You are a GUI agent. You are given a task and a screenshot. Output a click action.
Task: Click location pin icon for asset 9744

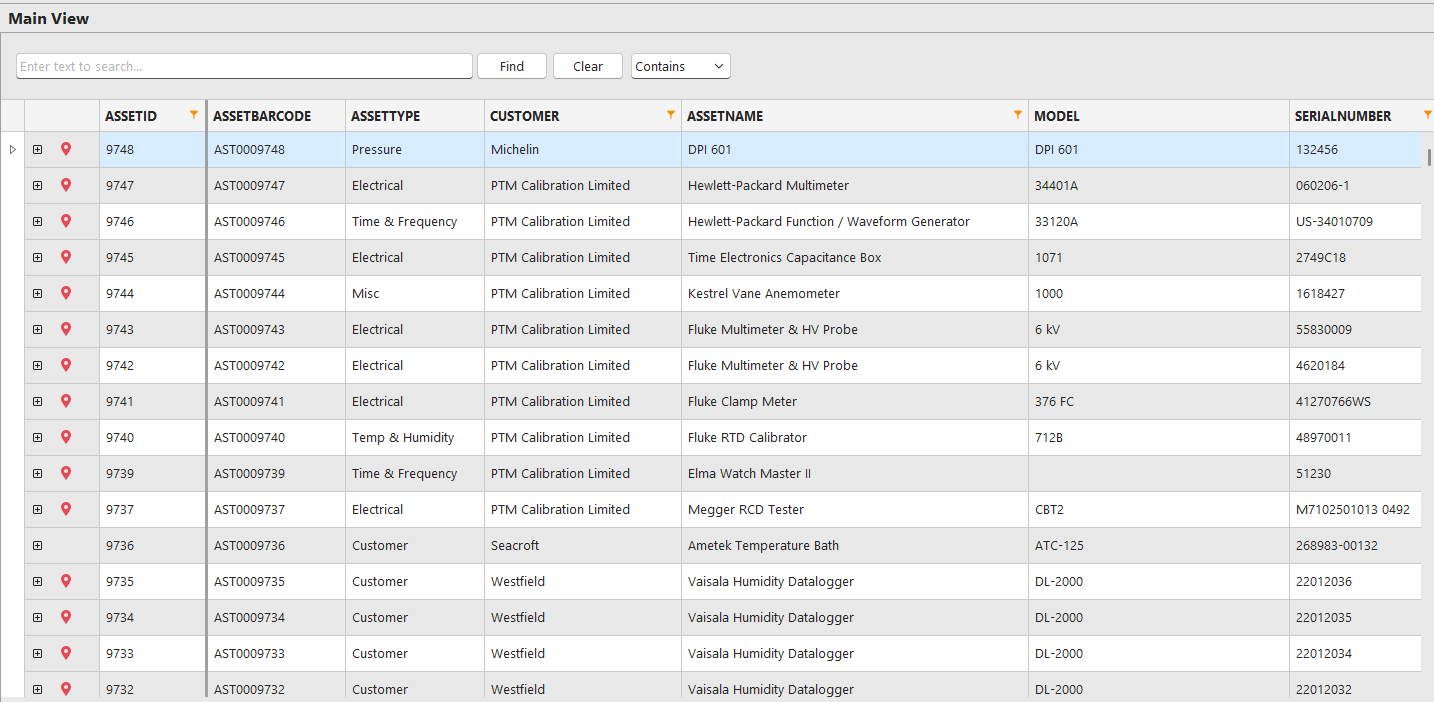[x=66, y=293]
